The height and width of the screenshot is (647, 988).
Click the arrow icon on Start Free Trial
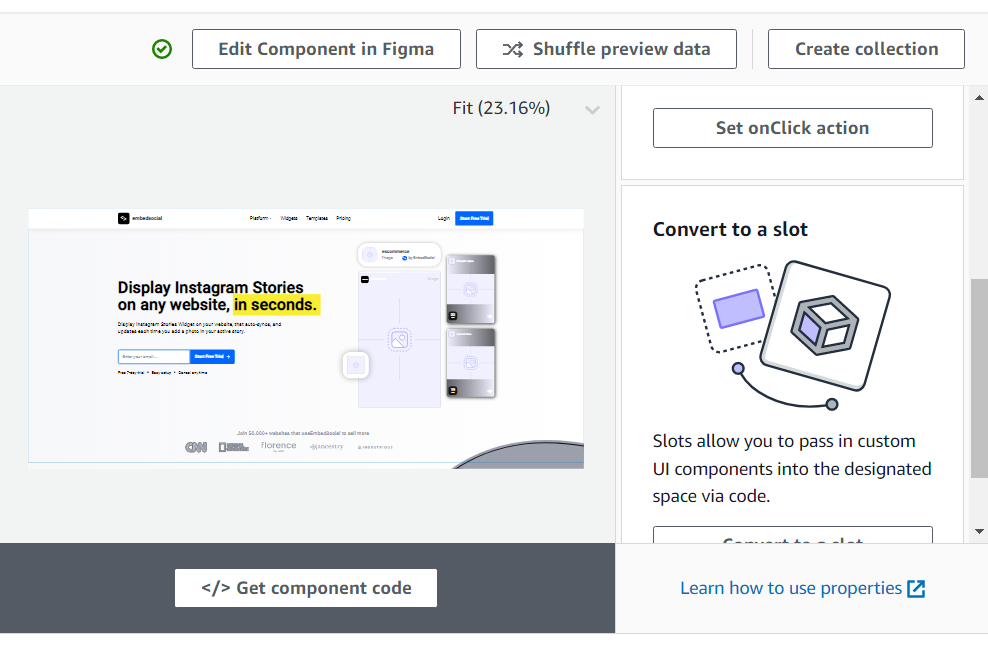coord(227,357)
